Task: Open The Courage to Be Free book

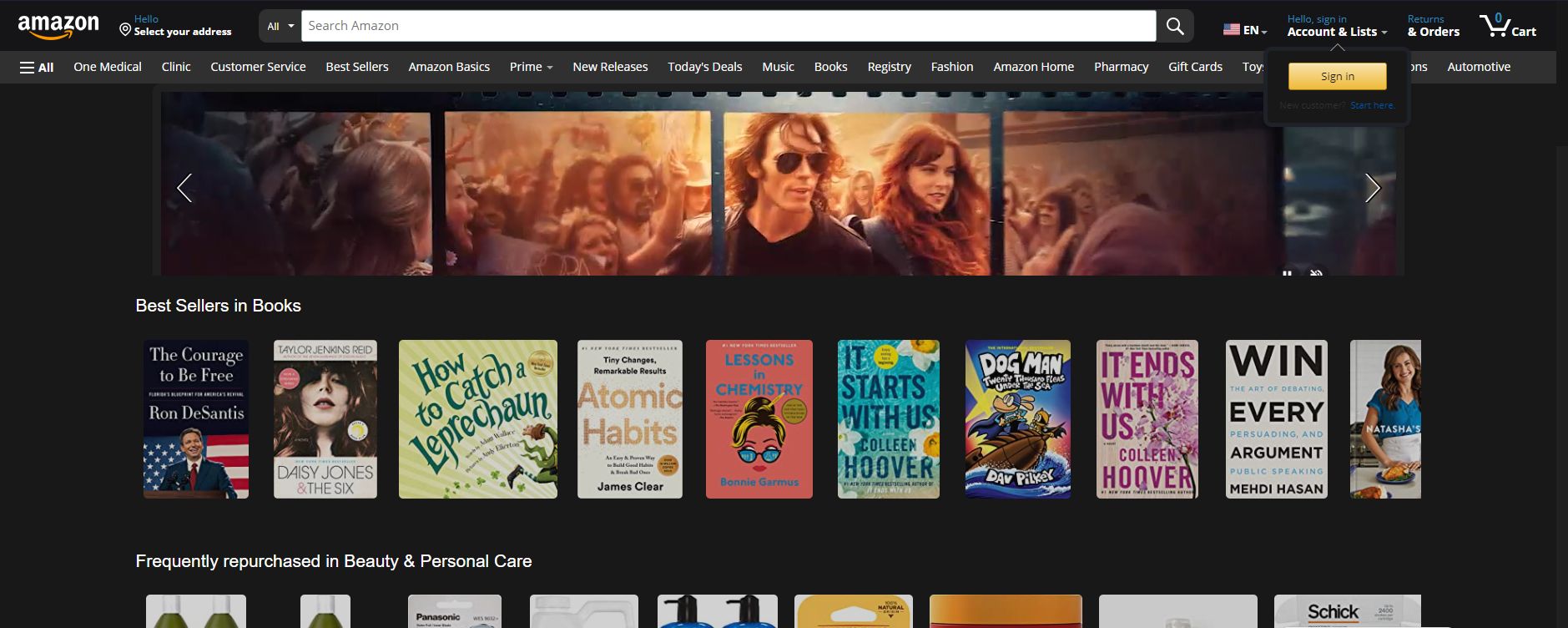Action: (196, 419)
